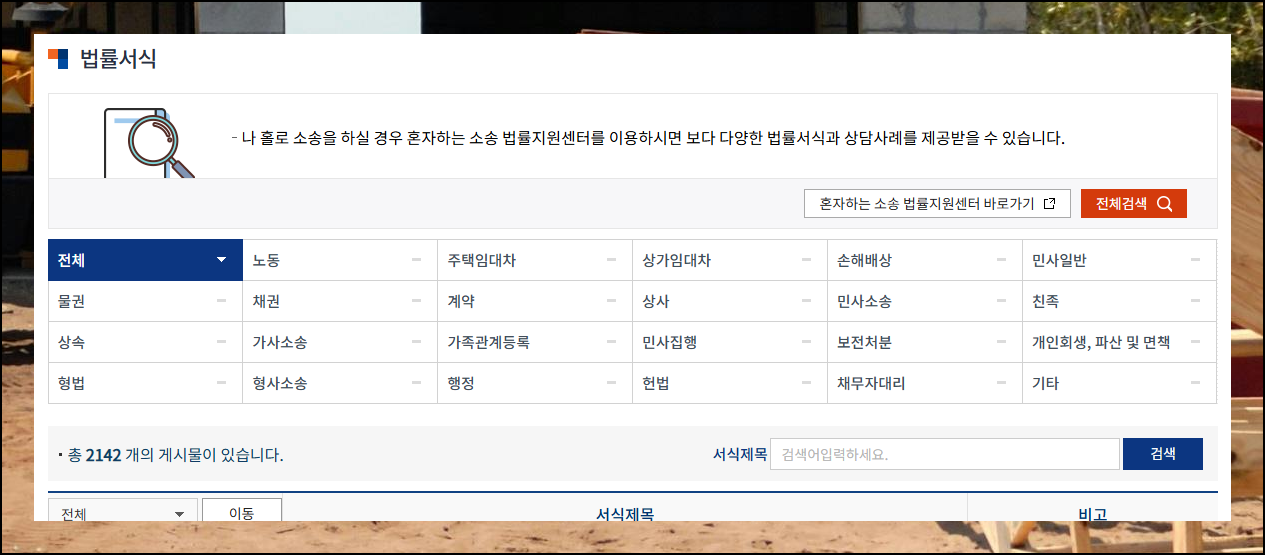
Task: Click the 이동 button
Action: [241, 512]
